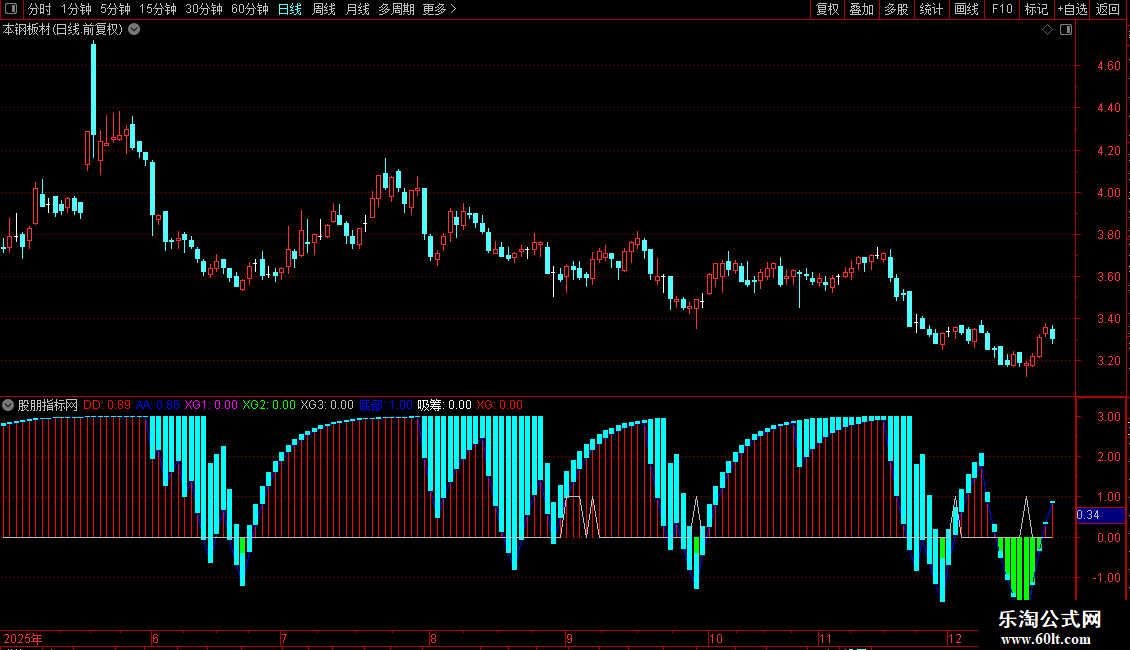Screen dimensions: 1130x650
Task: Click month 10 marker on time axis
Action: click(x=716, y=638)
